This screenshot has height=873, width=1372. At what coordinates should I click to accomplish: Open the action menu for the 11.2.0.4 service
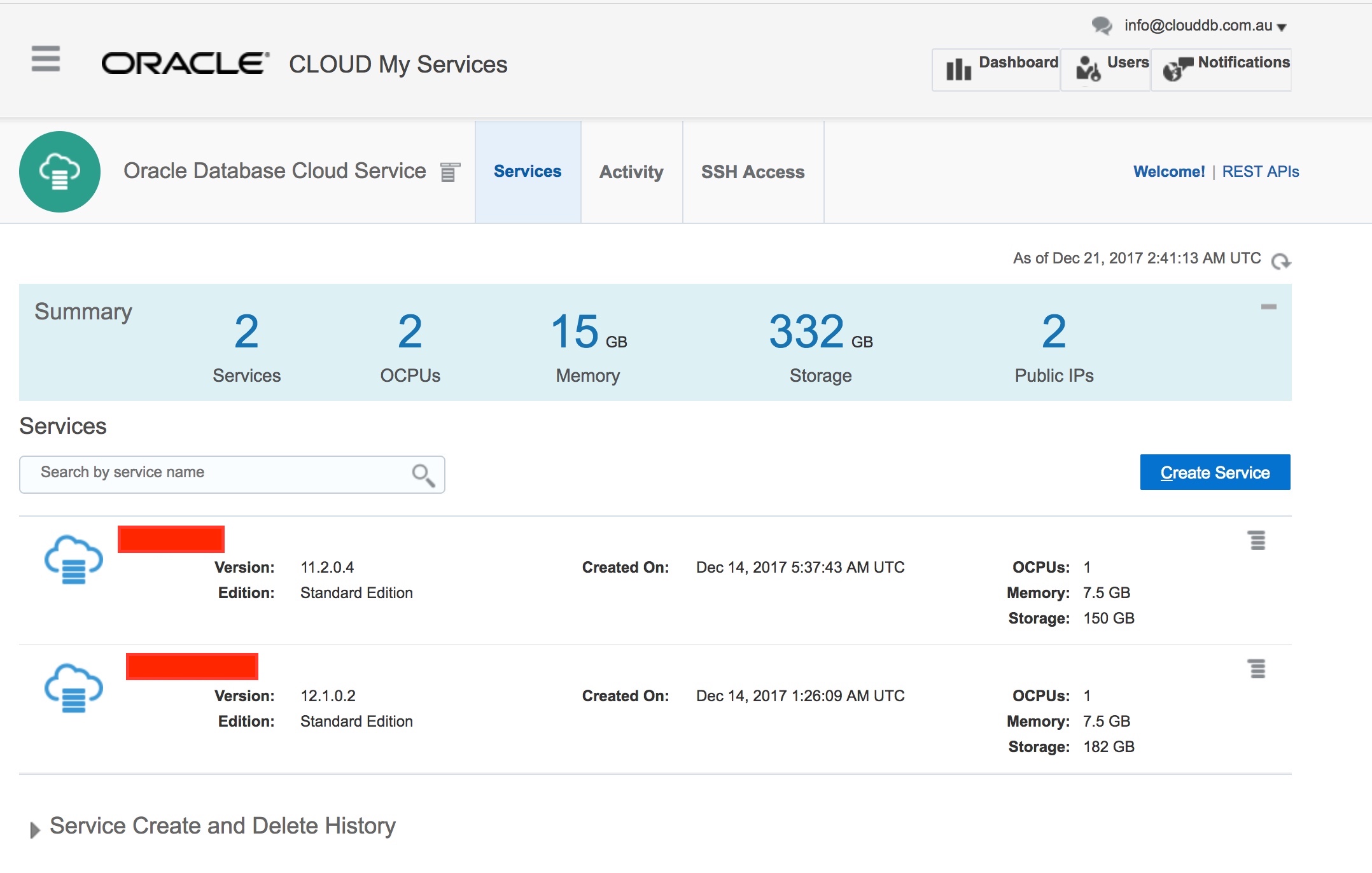pos(1257,540)
